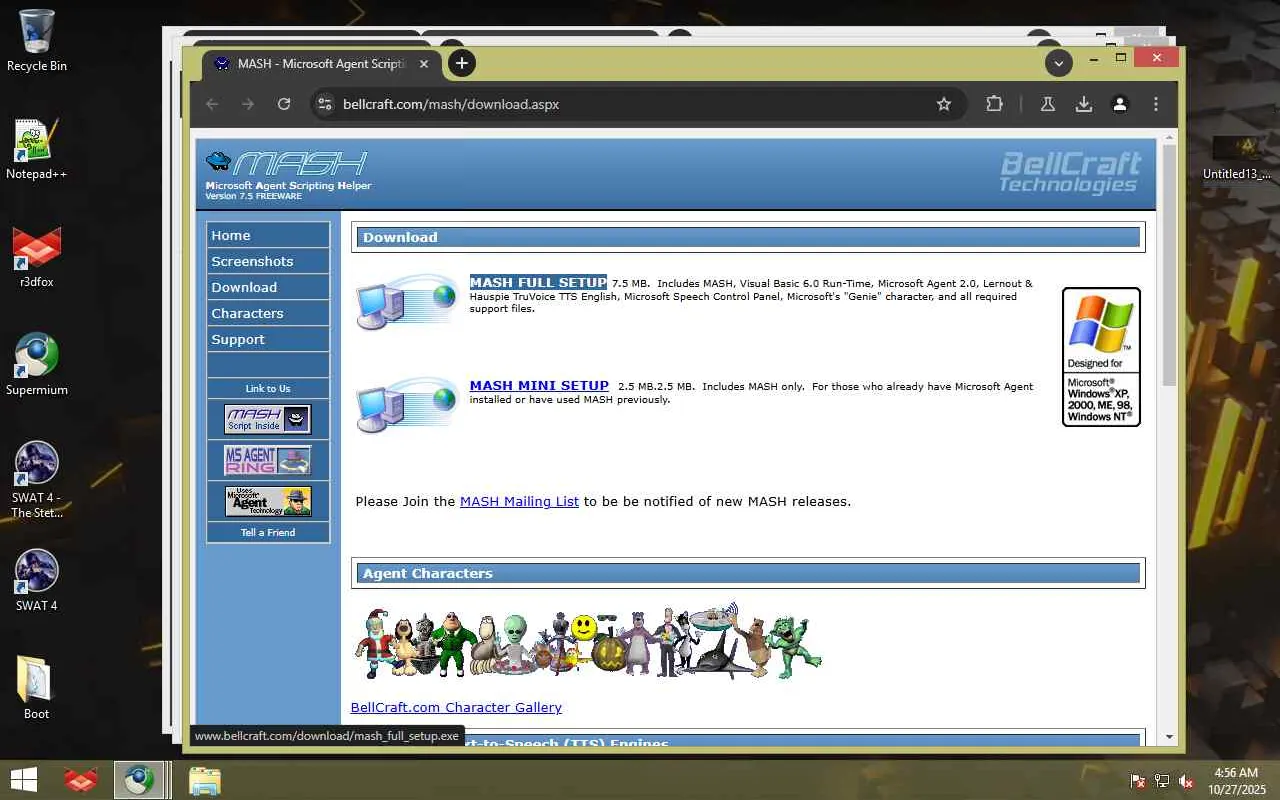1280x800 pixels.
Task: Click the MS Agent Ring badge
Action: 268,460
